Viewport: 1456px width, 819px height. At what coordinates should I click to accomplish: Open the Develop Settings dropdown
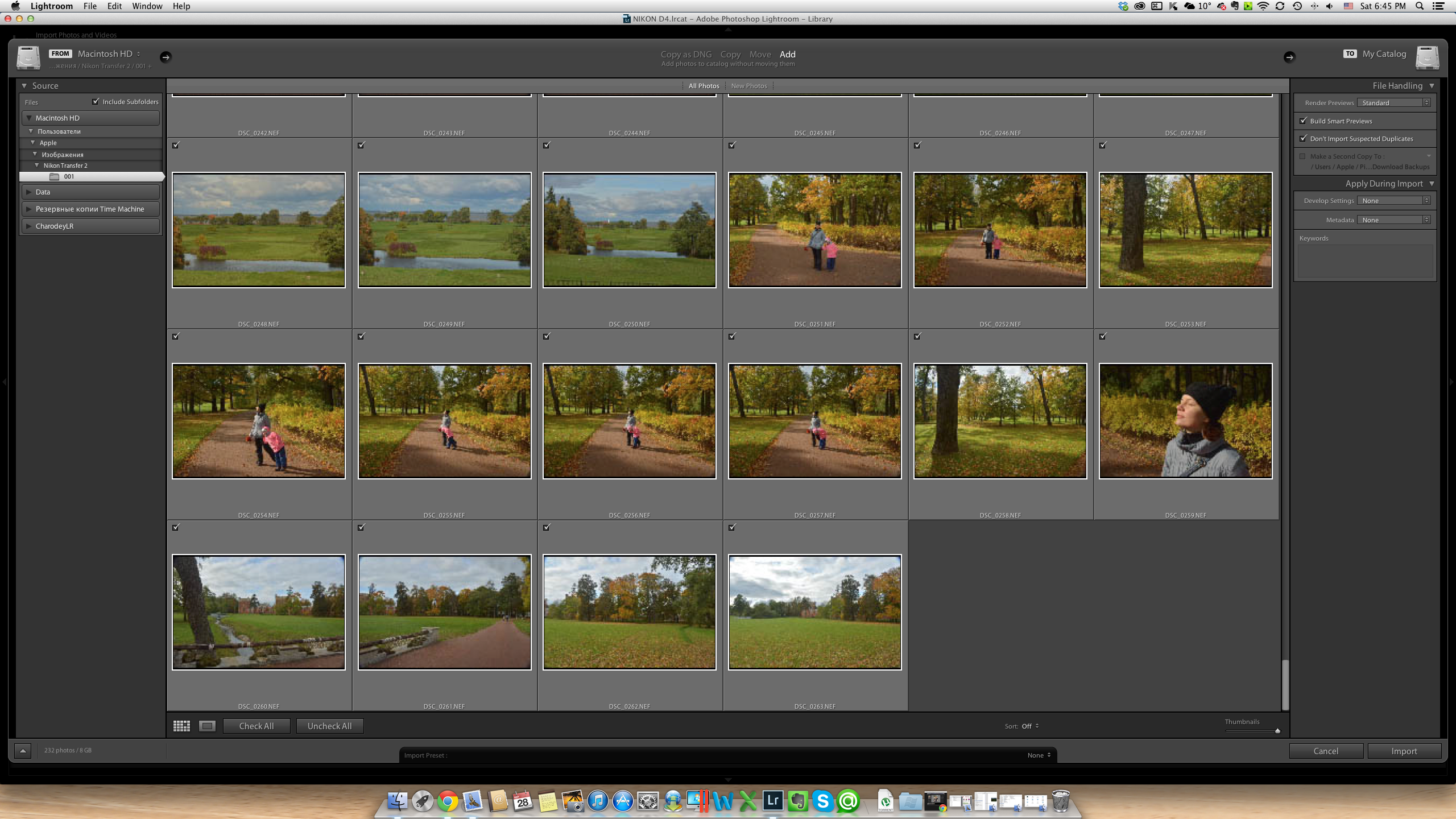pos(1393,201)
